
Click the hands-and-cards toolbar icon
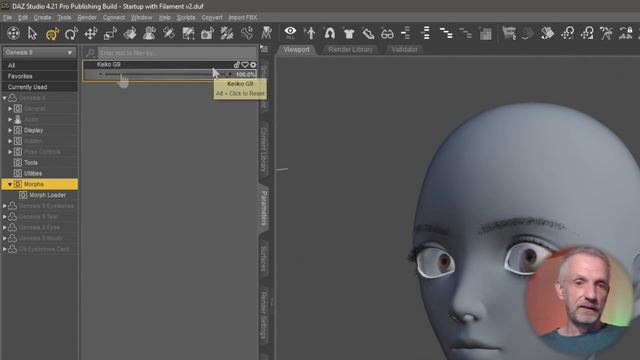[547, 33]
